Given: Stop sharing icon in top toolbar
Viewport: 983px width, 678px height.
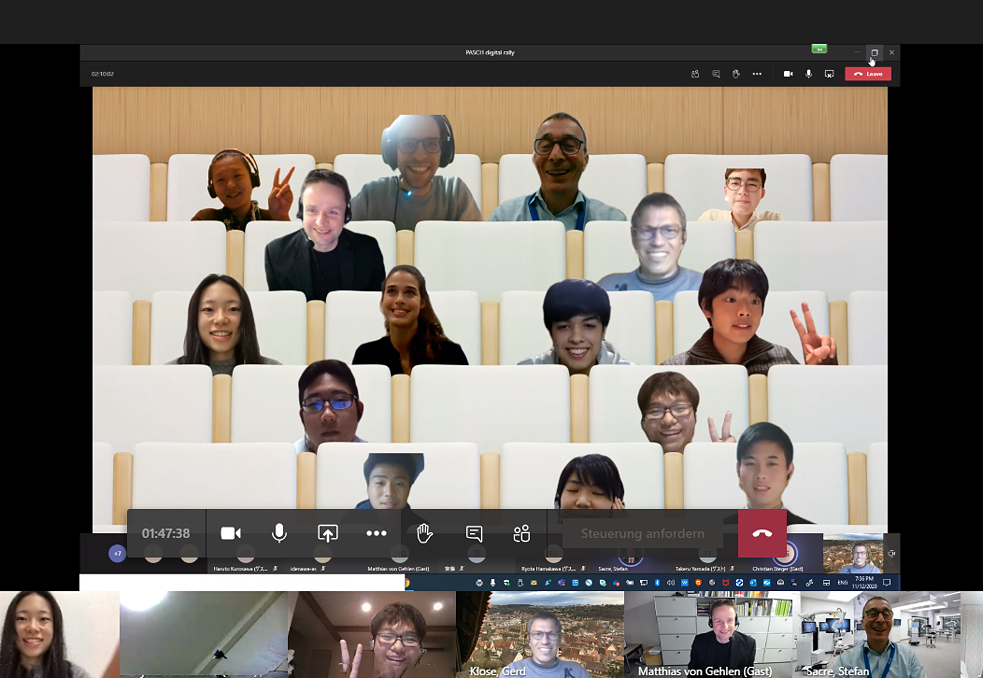Looking at the screenshot, I should point(829,74).
